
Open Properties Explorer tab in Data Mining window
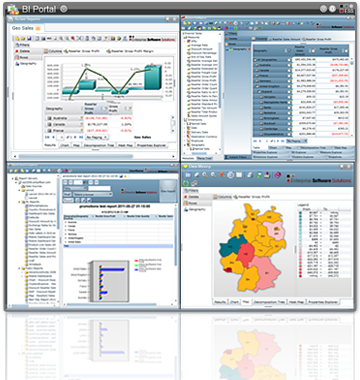click(x=323, y=302)
